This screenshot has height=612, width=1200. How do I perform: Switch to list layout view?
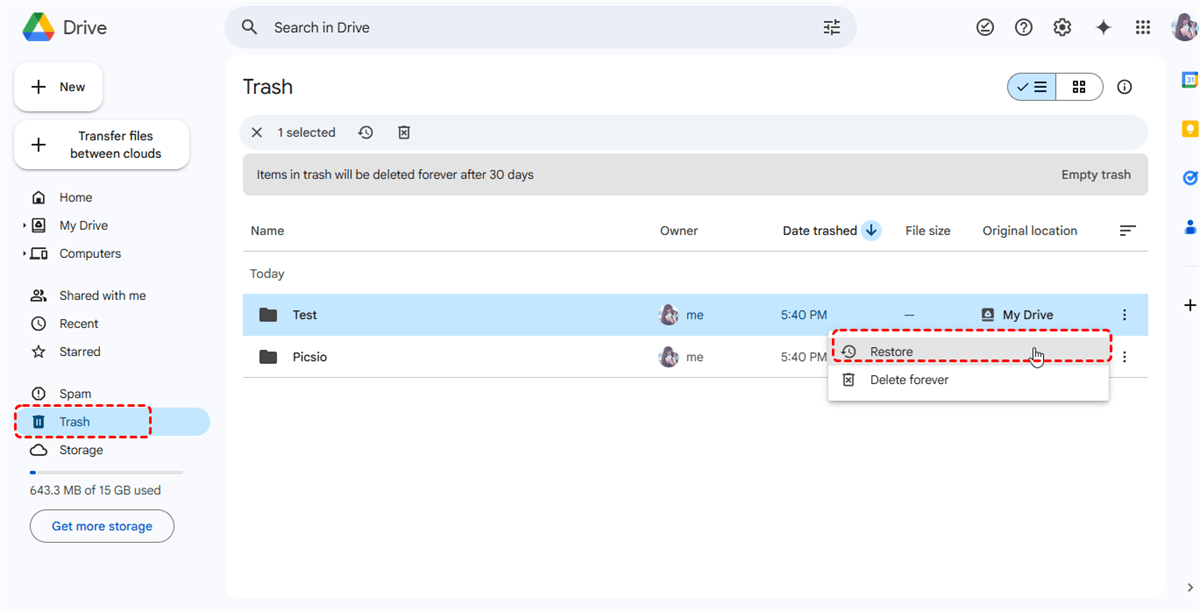(x=1032, y=87)
